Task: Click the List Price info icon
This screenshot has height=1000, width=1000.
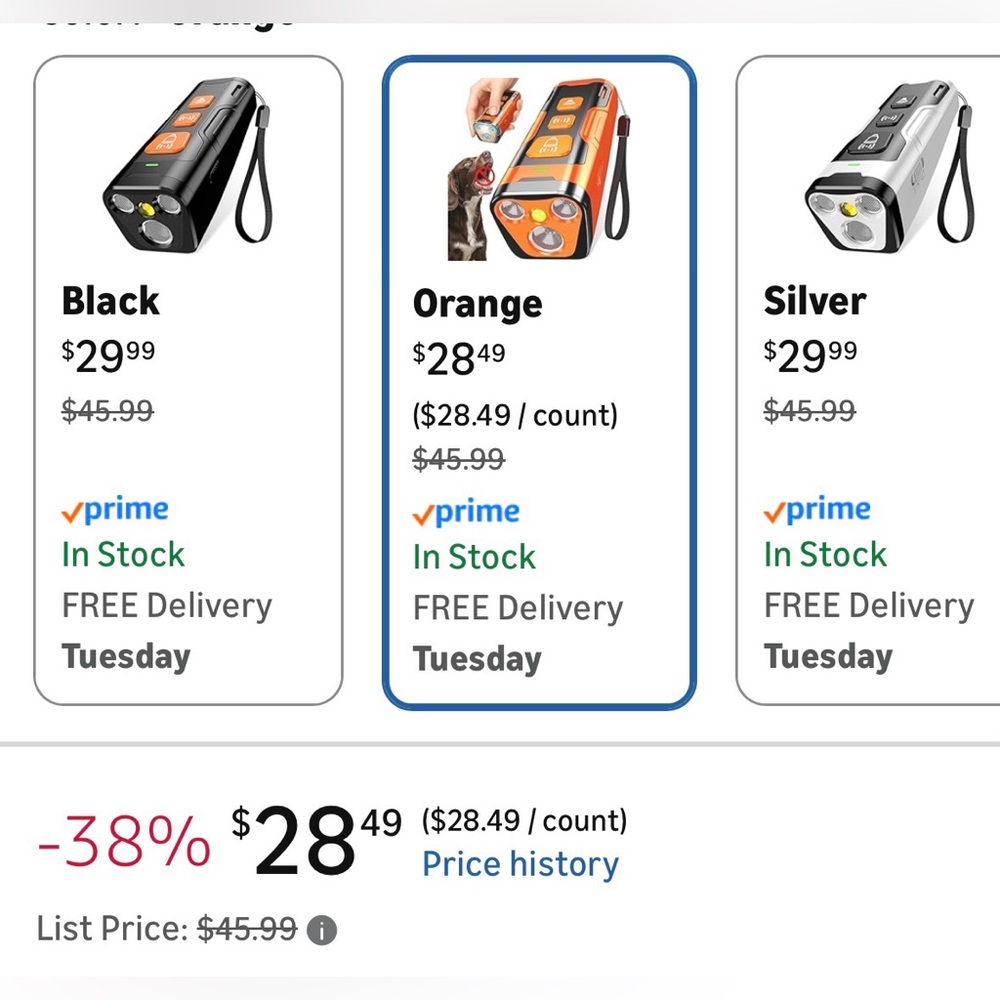Action: tap(321, 930)
